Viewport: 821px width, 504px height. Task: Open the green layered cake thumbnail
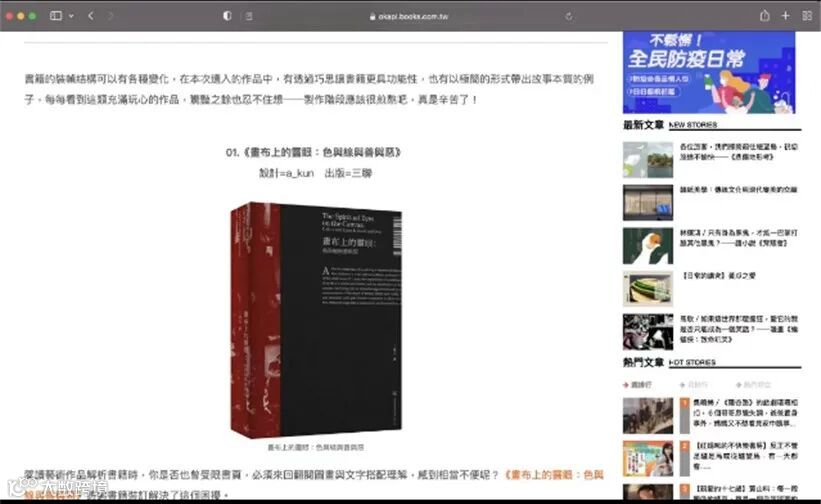pyautogui.click(x=648, y=288)
